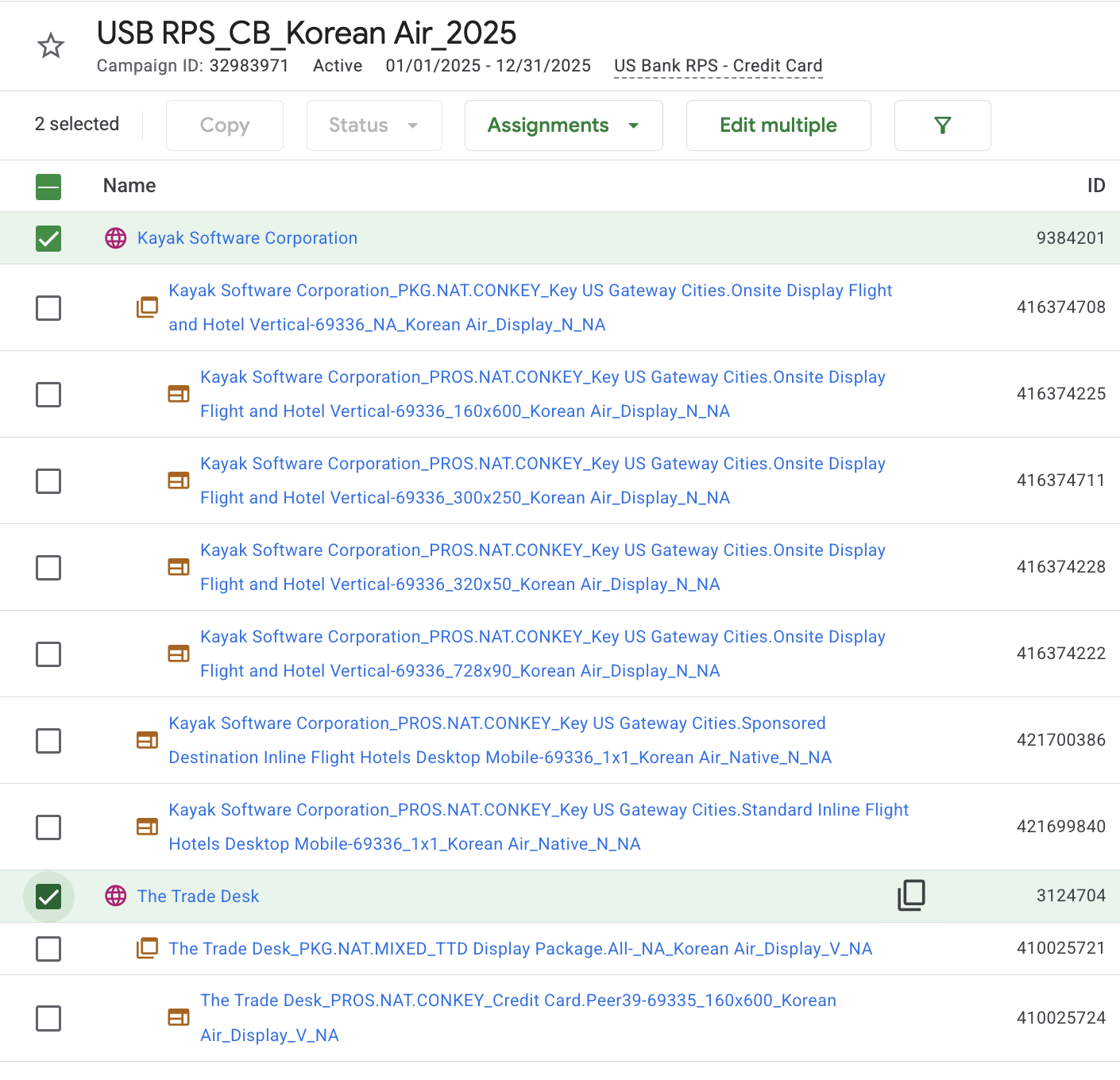1120x1080 pixels.
Task: Click ID value 416374708
Action: pos(1061,307)
